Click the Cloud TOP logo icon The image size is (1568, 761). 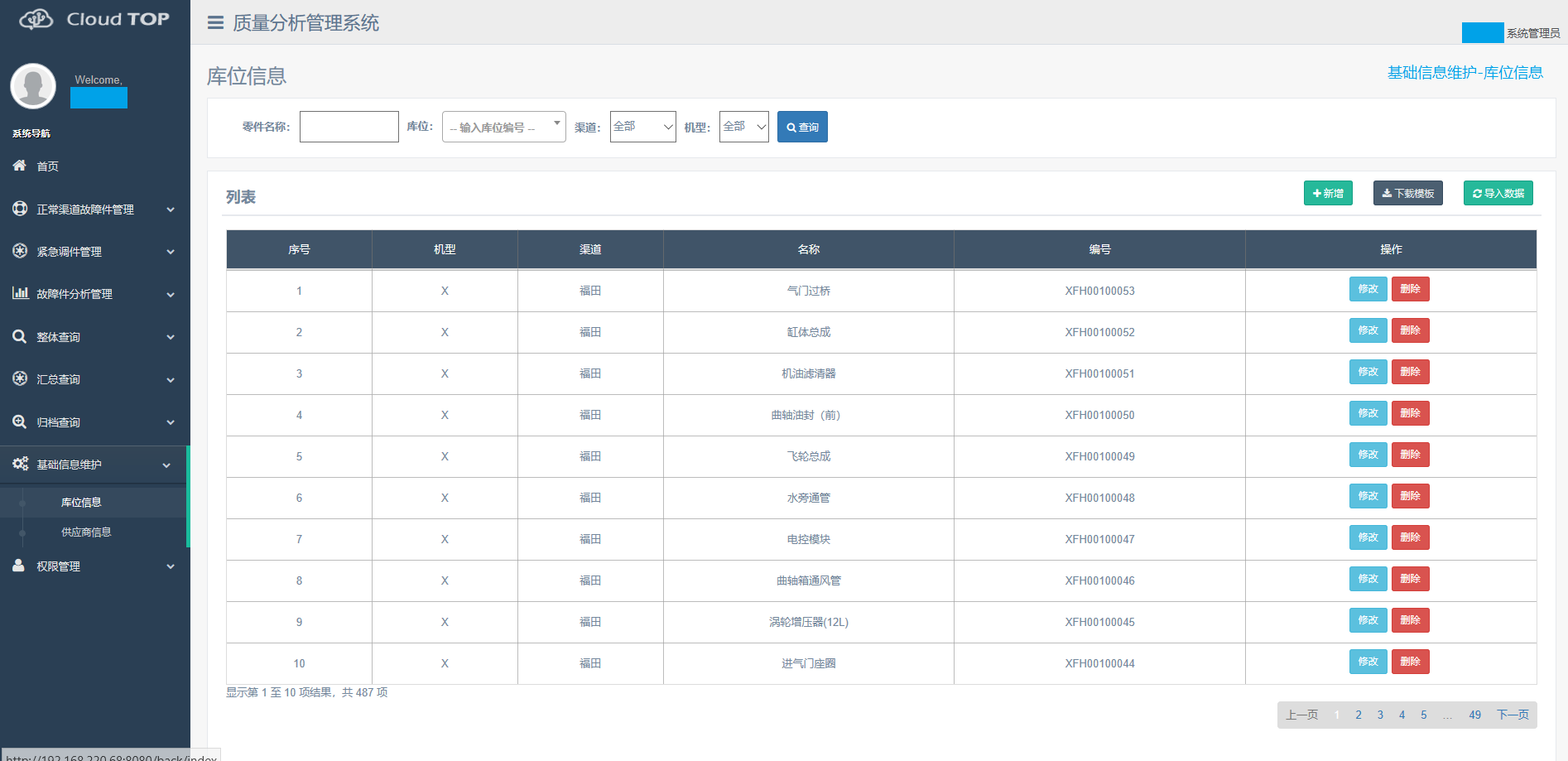click(36, 19)
